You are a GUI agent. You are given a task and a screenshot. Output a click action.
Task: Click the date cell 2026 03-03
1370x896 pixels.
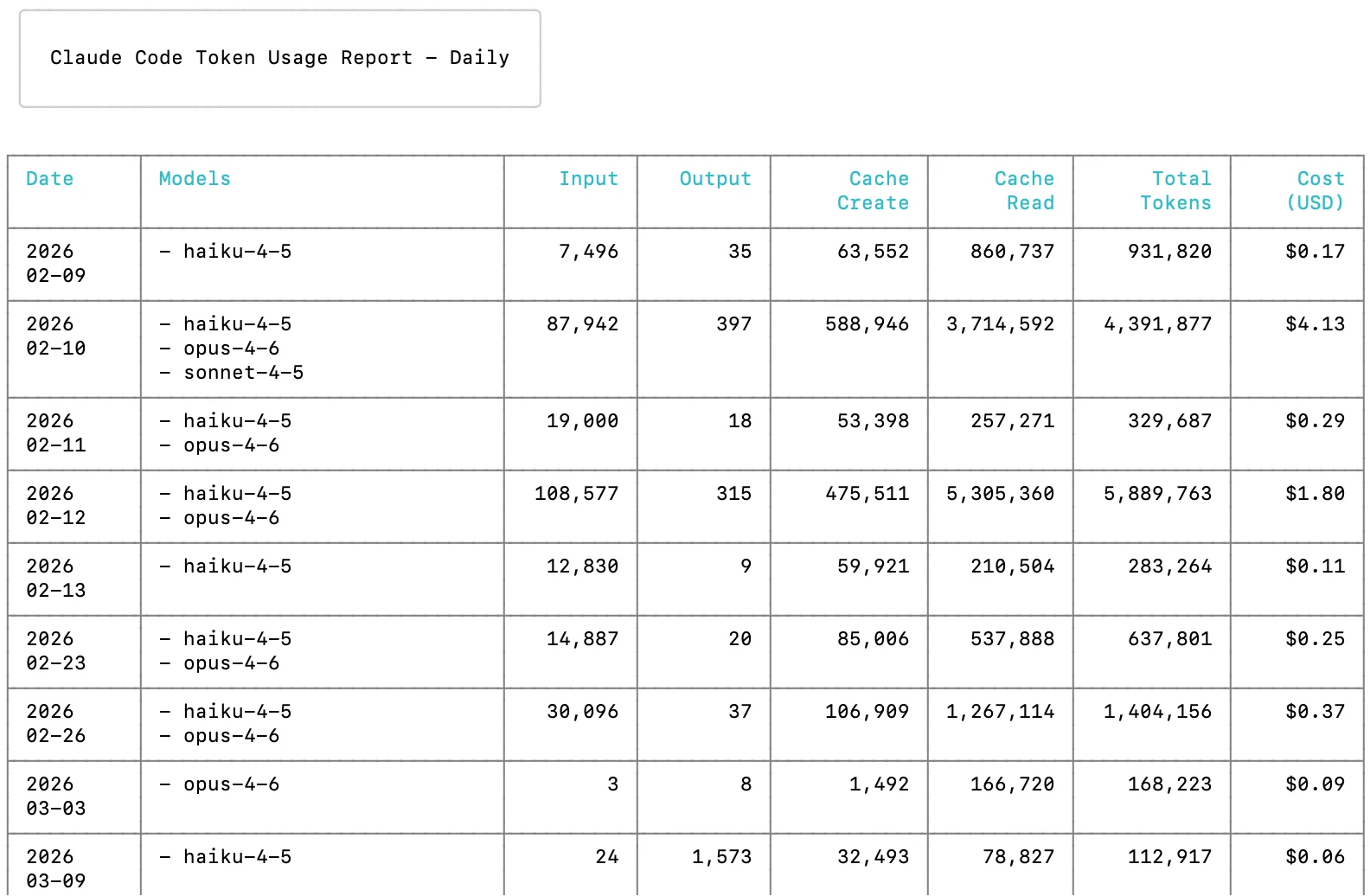[x=56, y=797]
